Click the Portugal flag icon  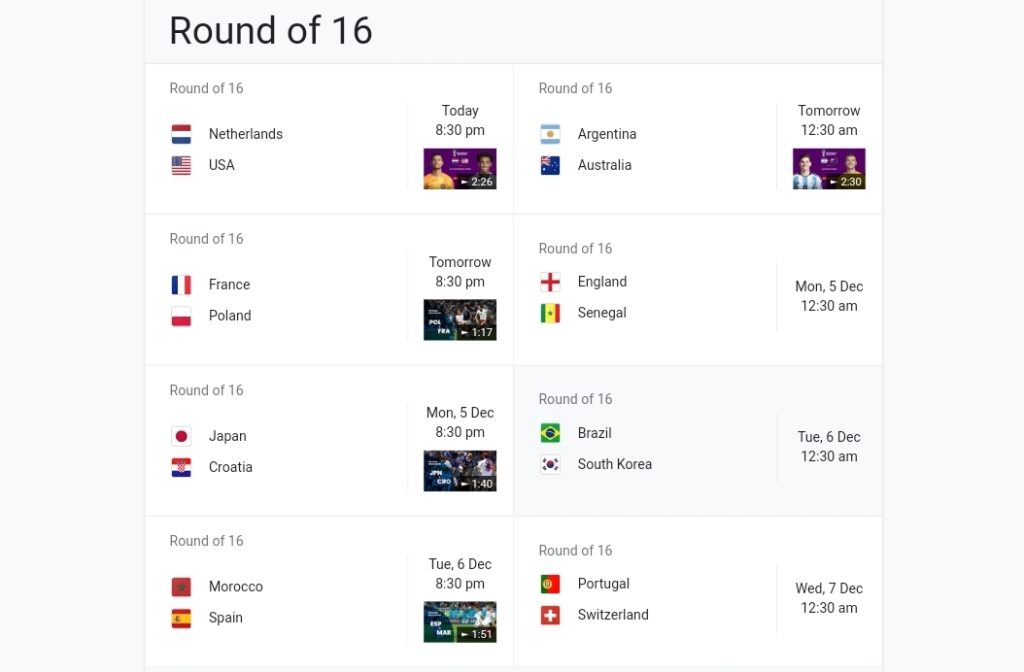(550, 583)
